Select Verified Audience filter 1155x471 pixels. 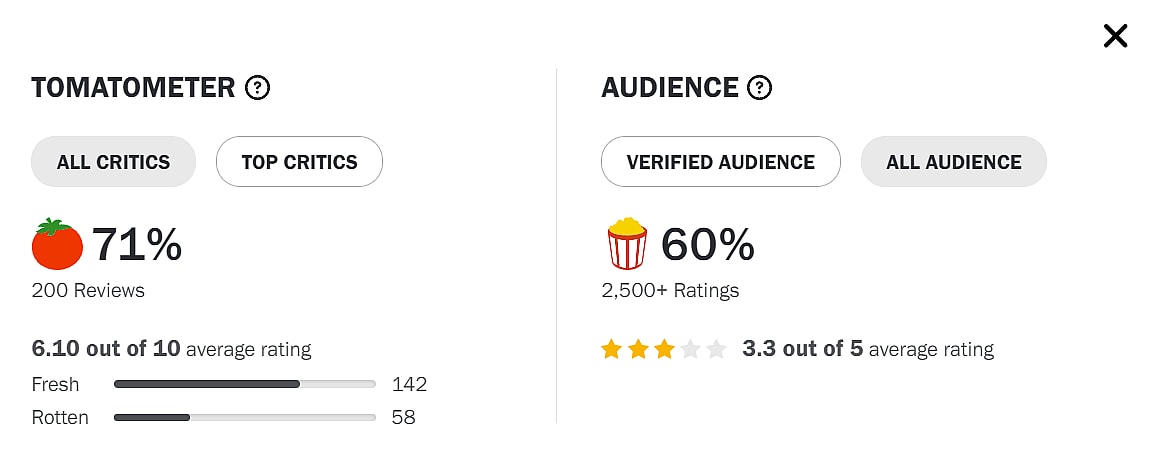[720, 162]
